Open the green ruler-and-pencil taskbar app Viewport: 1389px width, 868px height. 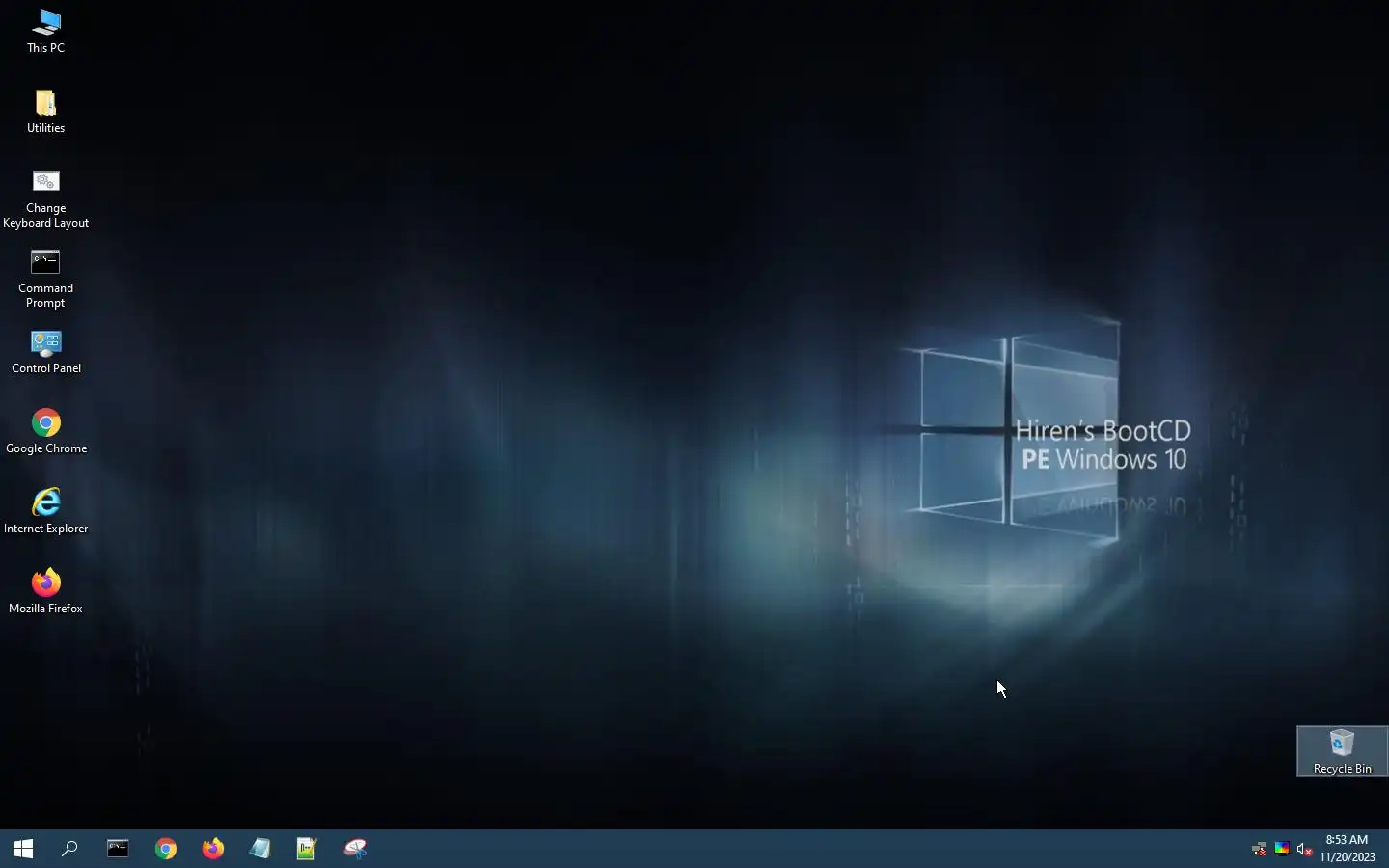[307, 849]
